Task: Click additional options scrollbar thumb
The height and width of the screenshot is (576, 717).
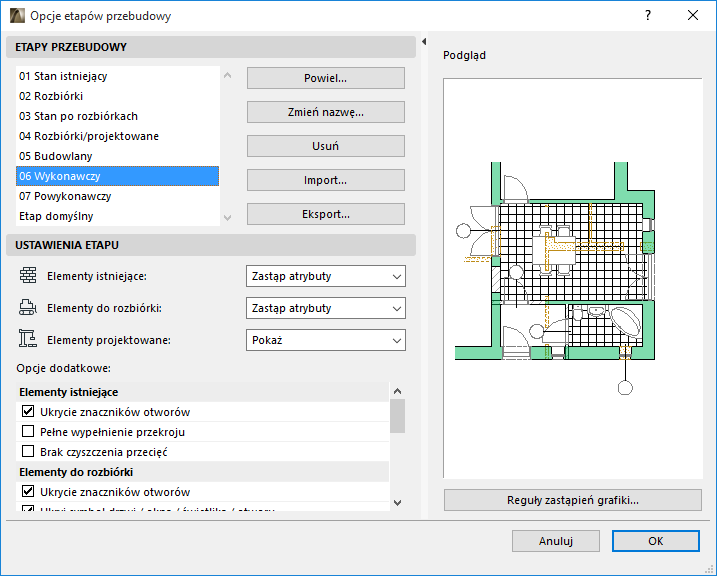Action: click(x=397, y=416)
